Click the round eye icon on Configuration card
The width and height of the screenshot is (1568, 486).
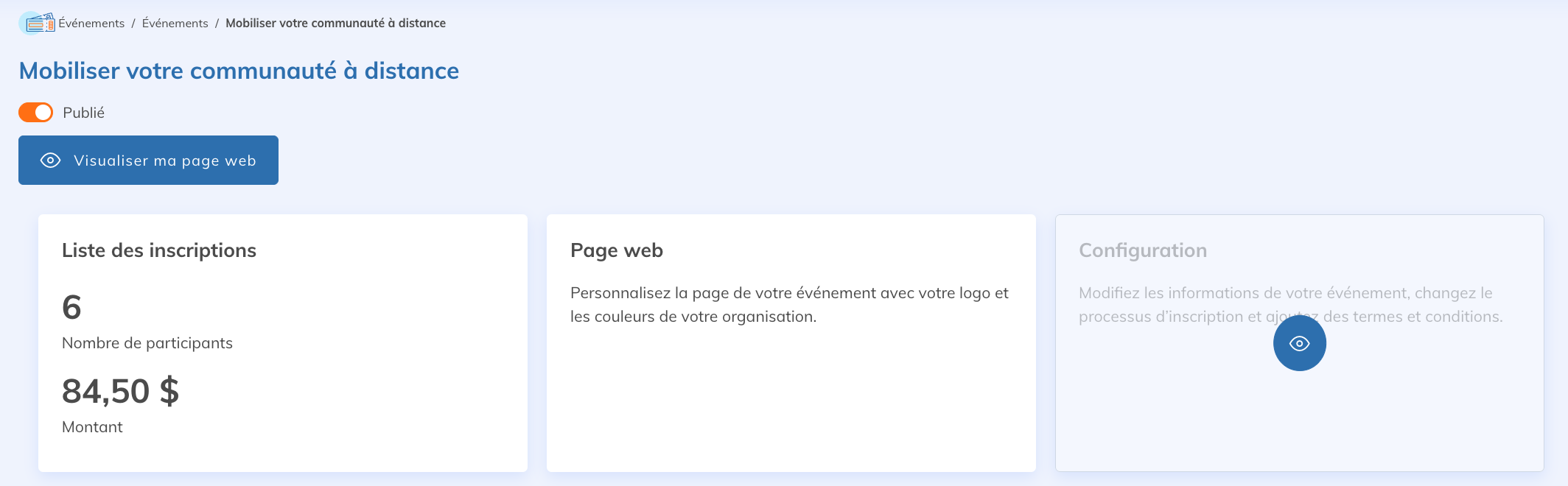tap(1299, 344)
